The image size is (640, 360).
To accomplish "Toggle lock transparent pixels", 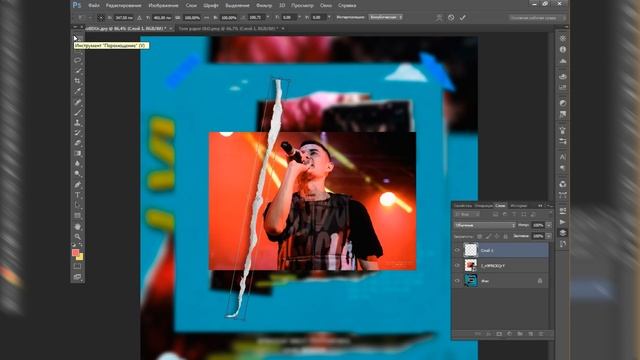I will [x=480, y=236].
